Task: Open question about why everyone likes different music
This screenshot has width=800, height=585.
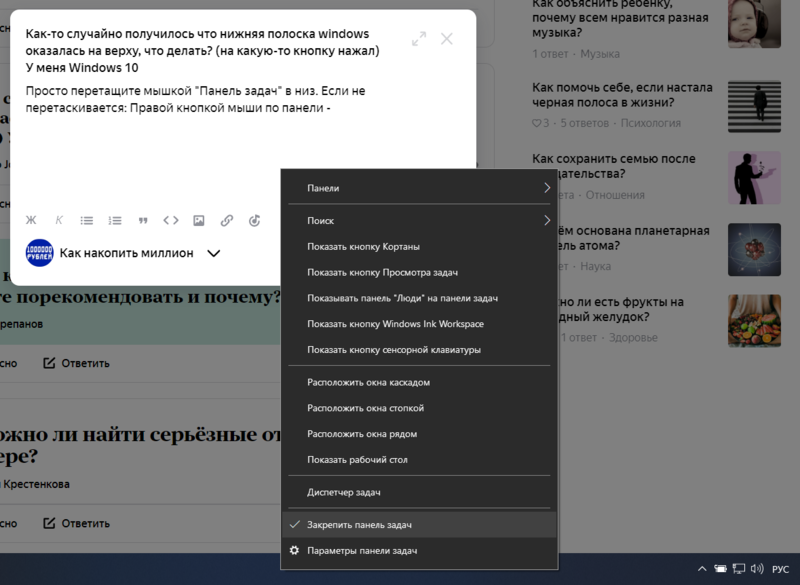Action: click(620, 18)
